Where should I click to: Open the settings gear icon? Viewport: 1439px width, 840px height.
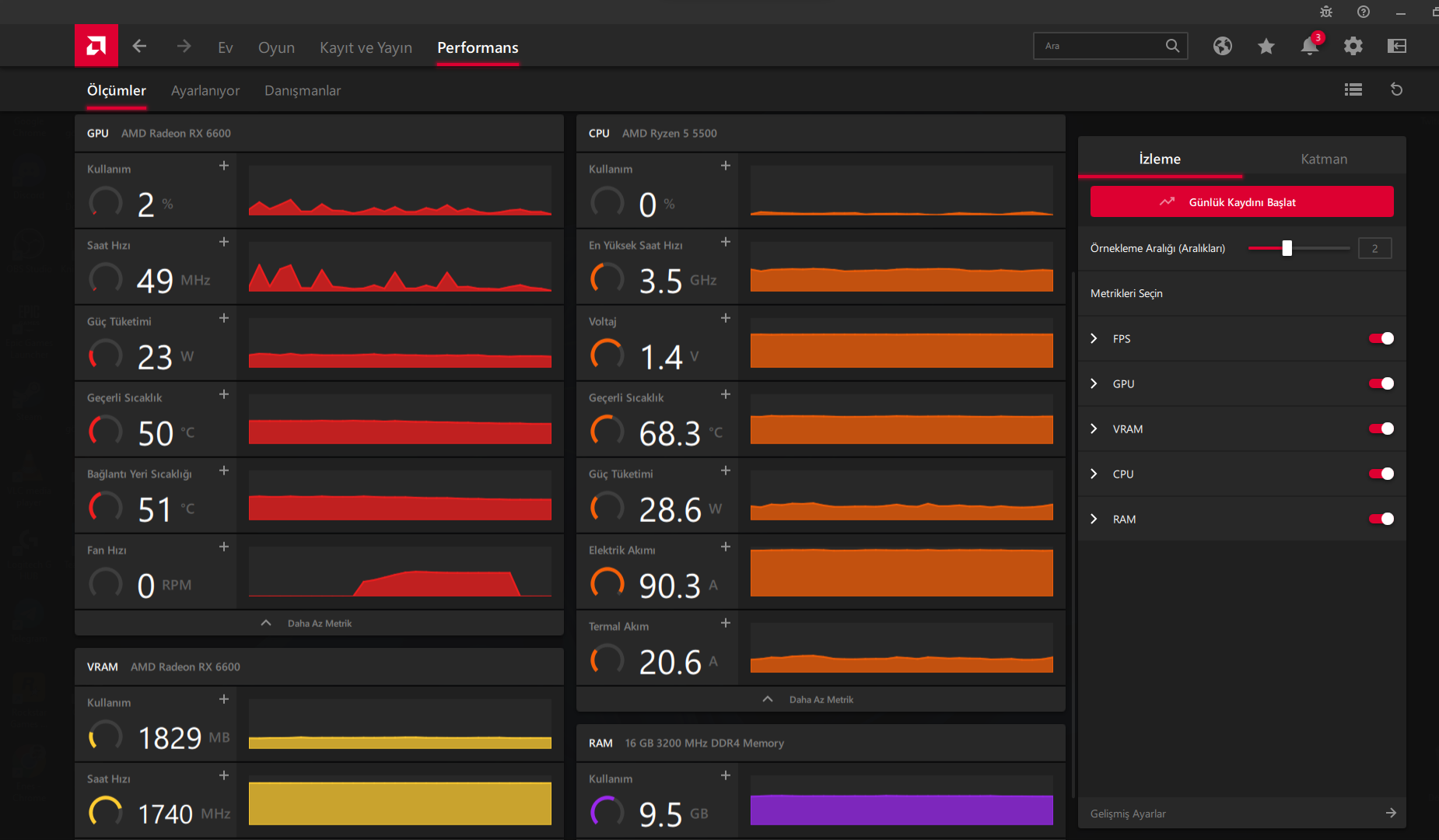tap(1353, 46)
